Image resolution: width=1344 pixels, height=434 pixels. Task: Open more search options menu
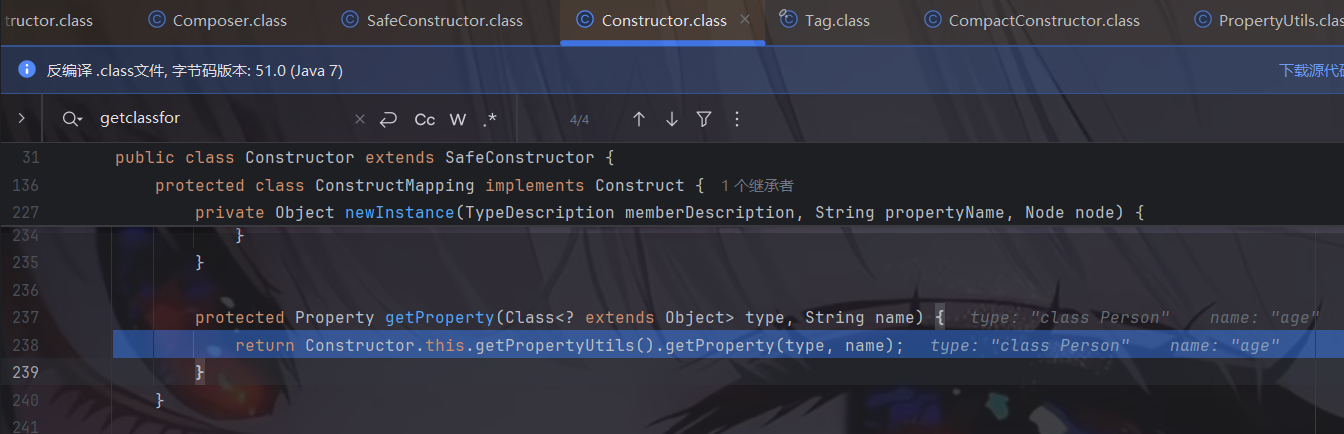(x=737, y=119)
